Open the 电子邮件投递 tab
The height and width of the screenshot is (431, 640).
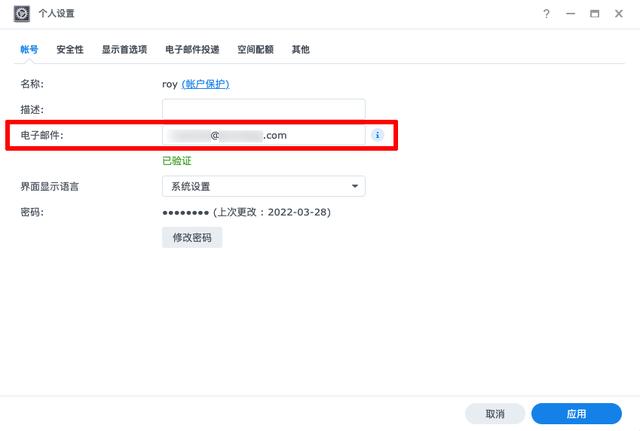[x=192, y=49]
